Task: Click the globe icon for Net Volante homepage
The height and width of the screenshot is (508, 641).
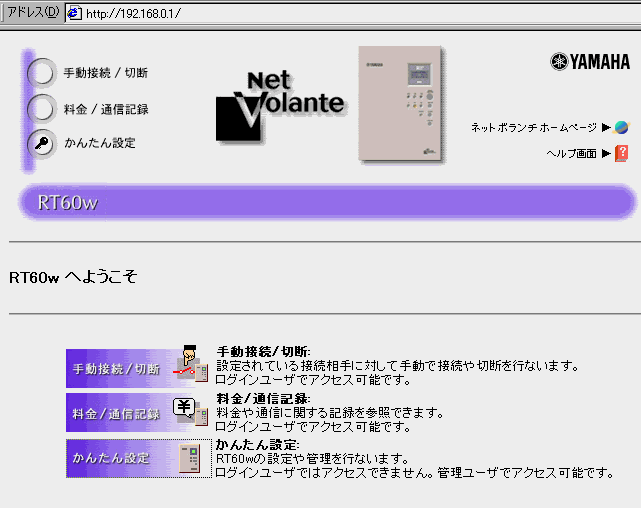Action: click(622, 128)
